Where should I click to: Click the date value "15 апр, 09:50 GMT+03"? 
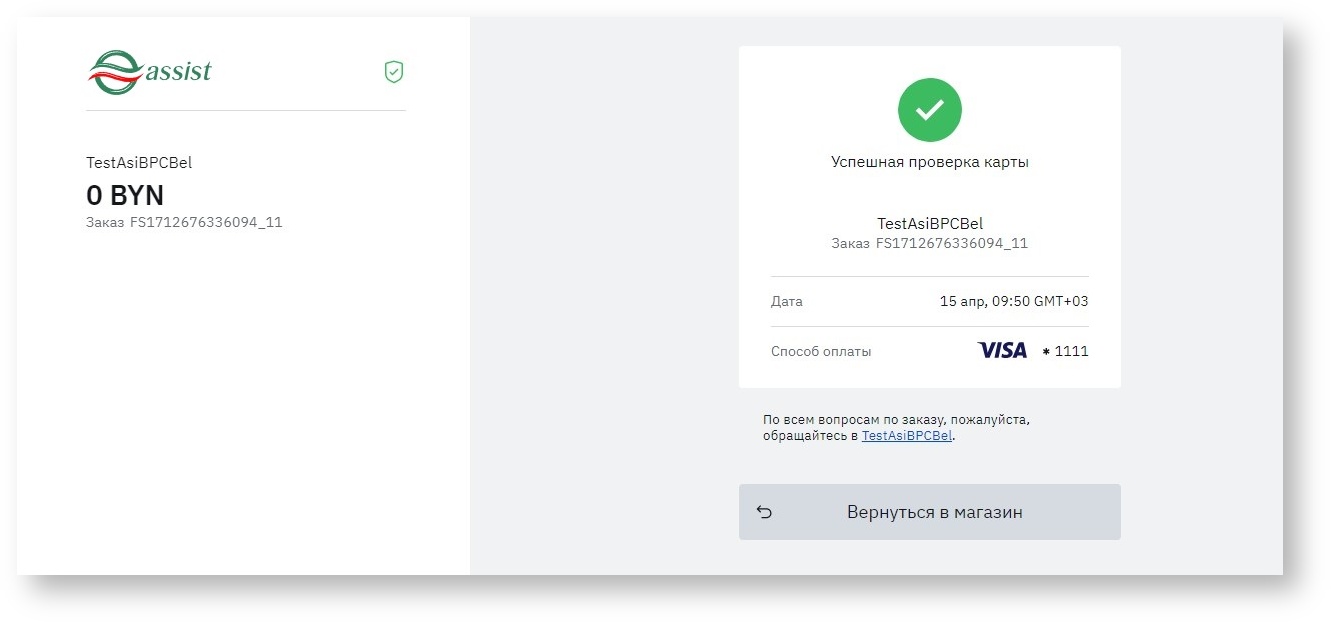coord(1014,301)
